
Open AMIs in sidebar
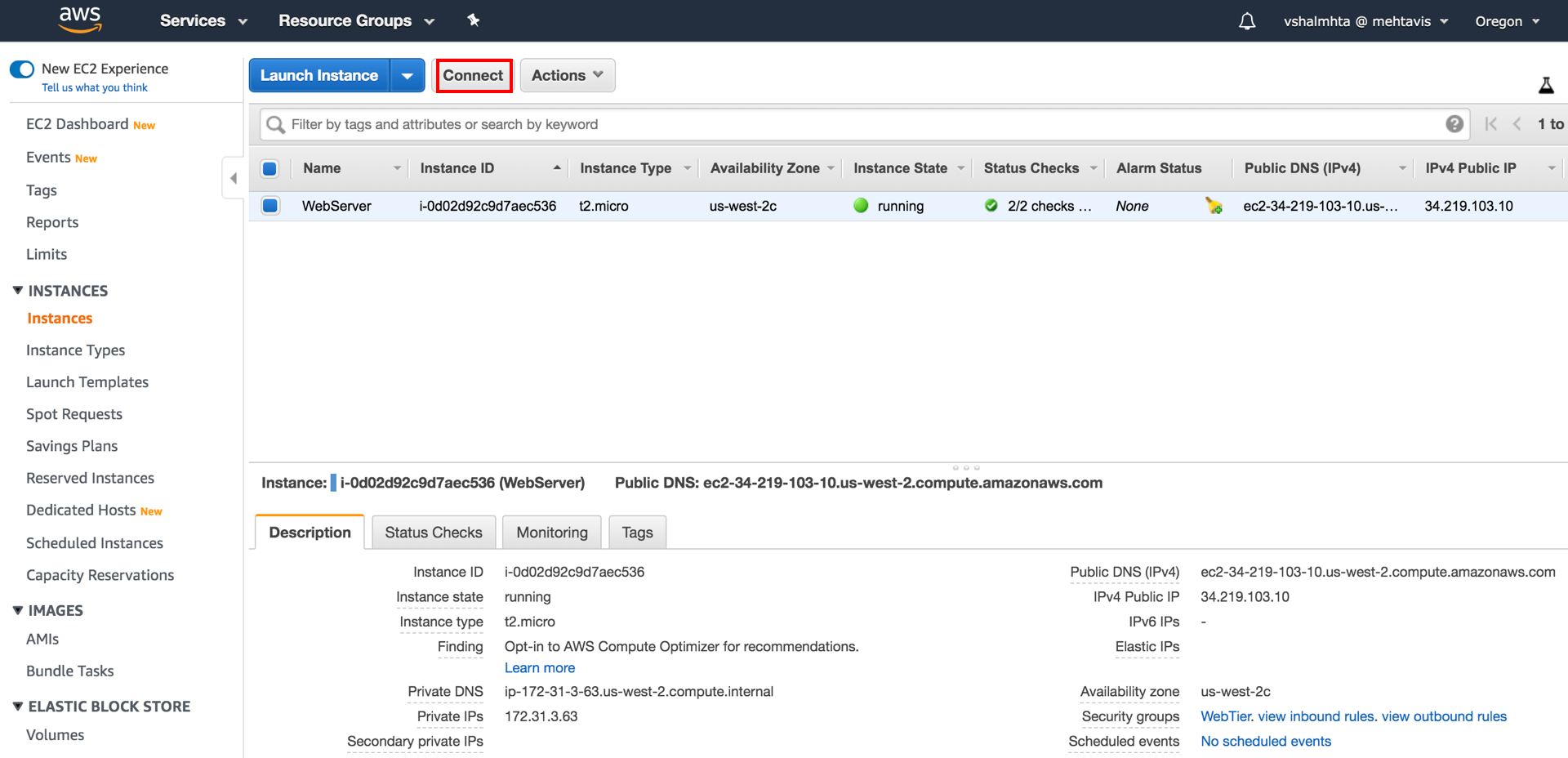click(x=42, y=639)
